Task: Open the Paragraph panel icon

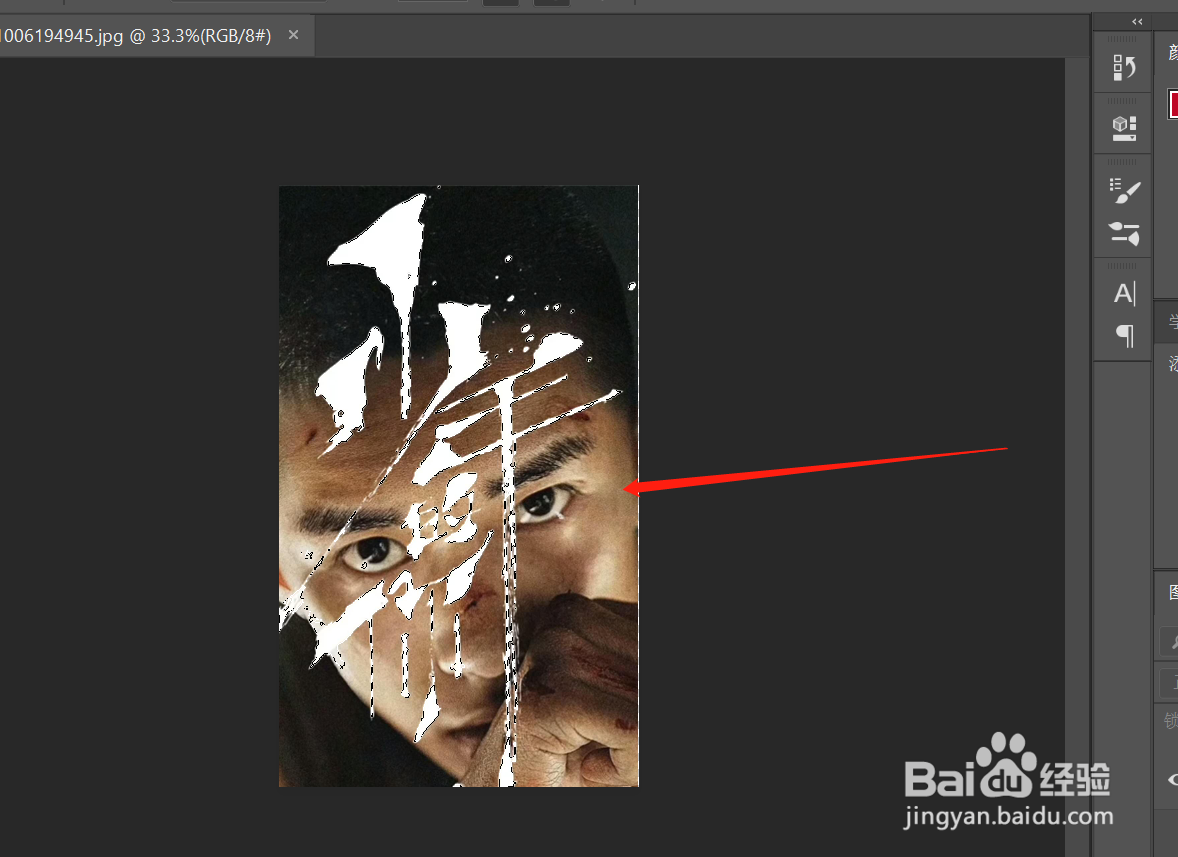Action: 1125,335
